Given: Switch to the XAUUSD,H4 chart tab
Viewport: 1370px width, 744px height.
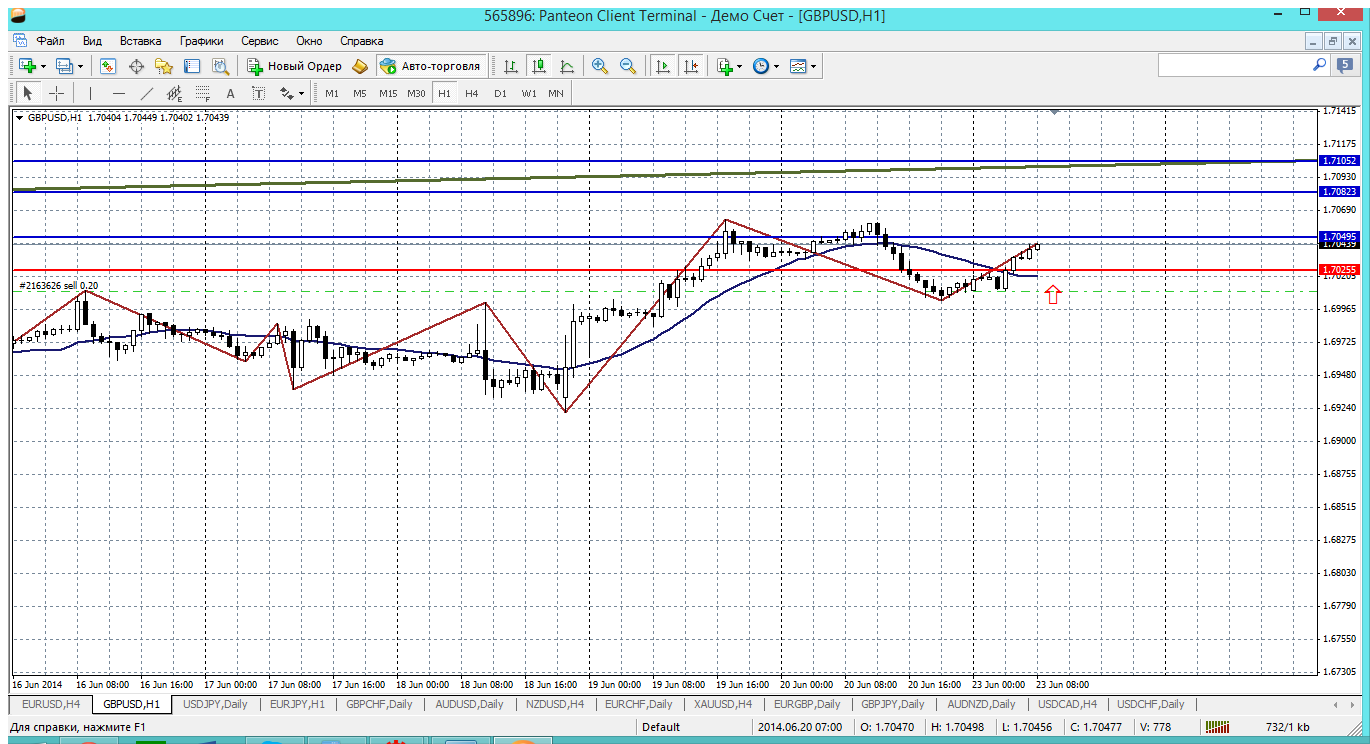Looking at the screenshot, I should point(720,704).
